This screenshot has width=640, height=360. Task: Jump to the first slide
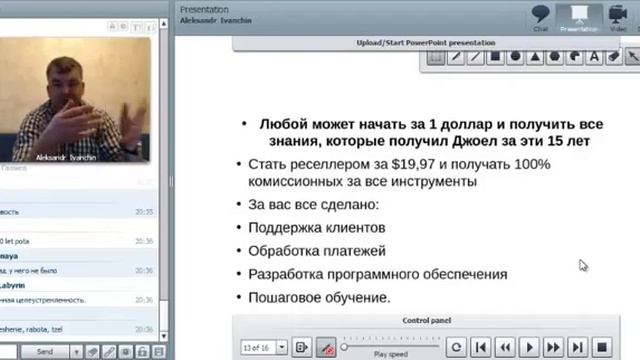coord(481,347)
